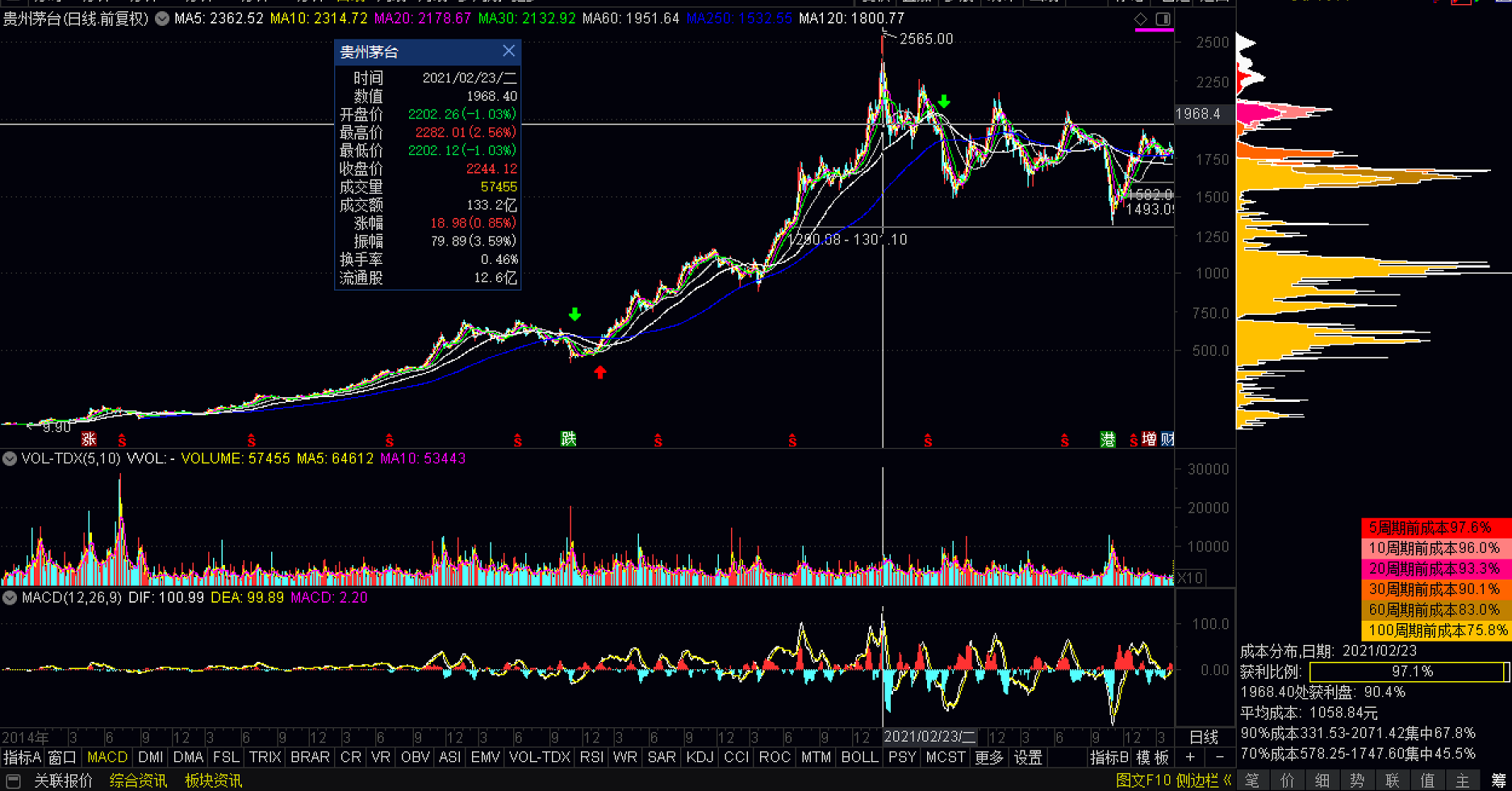Click the diamond icon at chart top right

[x=1140, y=18]
